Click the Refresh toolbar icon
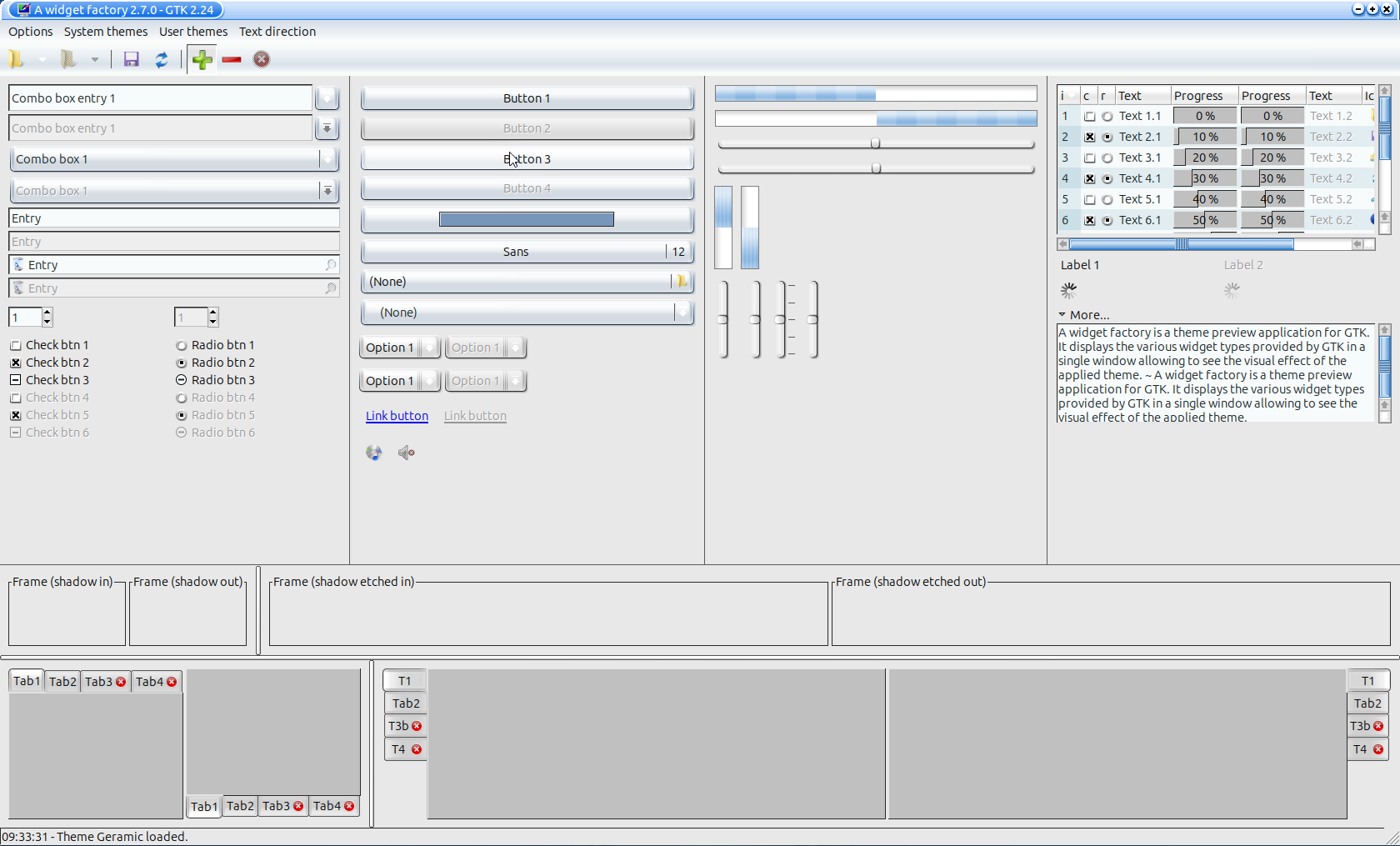This screenshot has height=846, width=1400. tap(162, 59)
